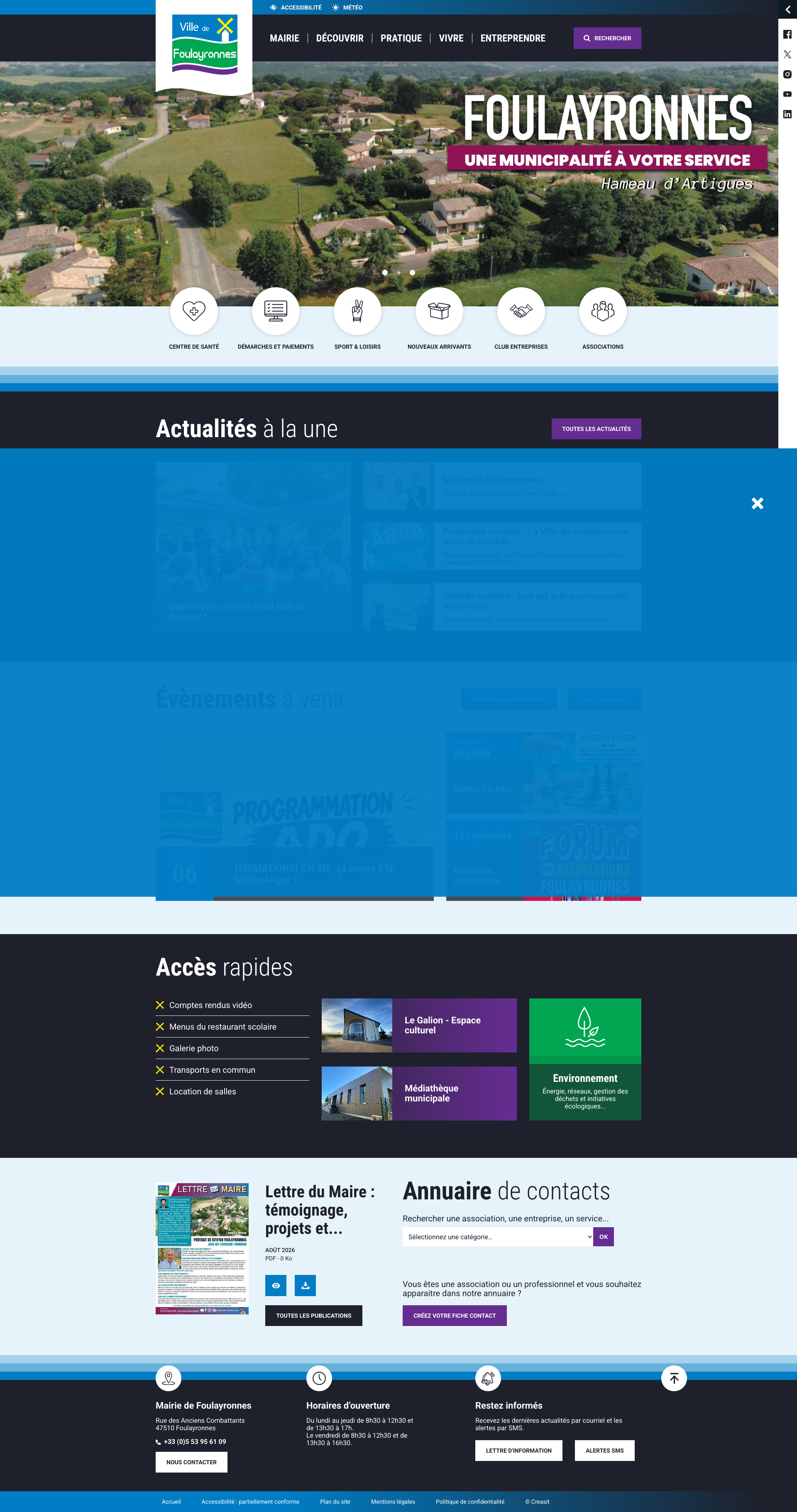Open the Vivre menu
797x1512 pixels.
[x=451, y=38]
